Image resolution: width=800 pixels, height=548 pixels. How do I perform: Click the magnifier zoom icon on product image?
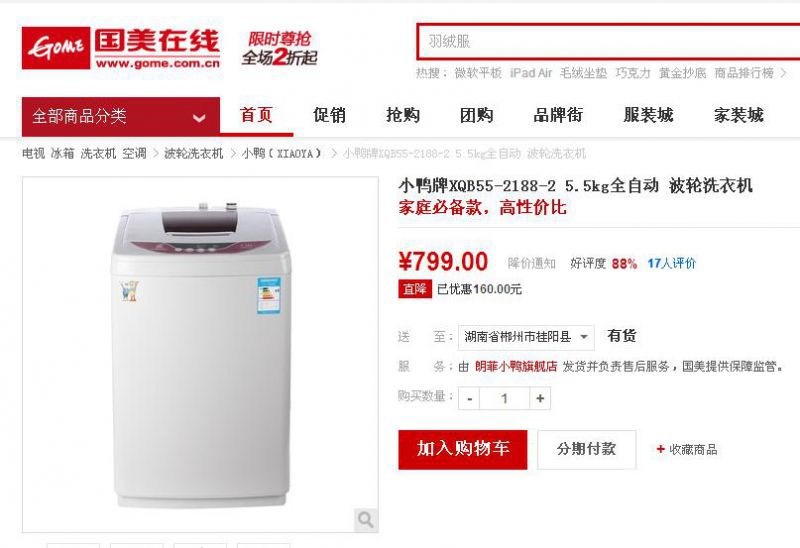click(x=366, y=519)
